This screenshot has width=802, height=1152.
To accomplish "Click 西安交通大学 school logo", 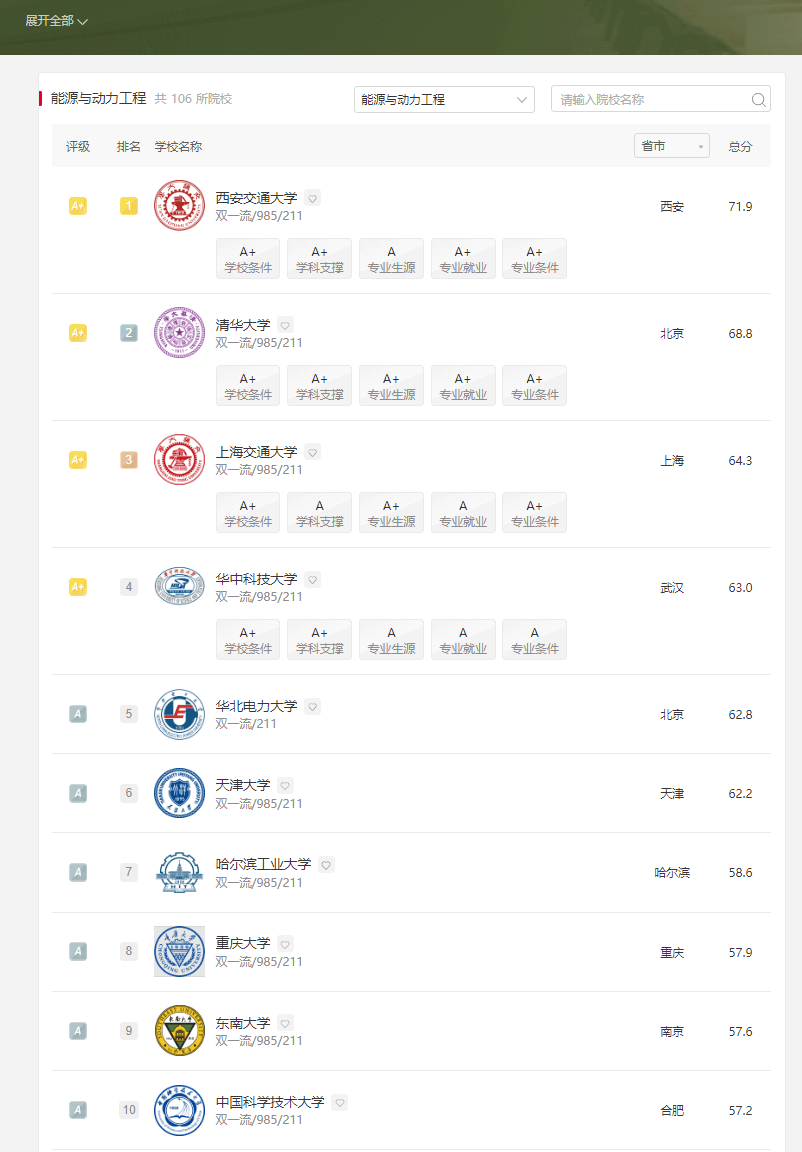I will click(x=179, y=206).
